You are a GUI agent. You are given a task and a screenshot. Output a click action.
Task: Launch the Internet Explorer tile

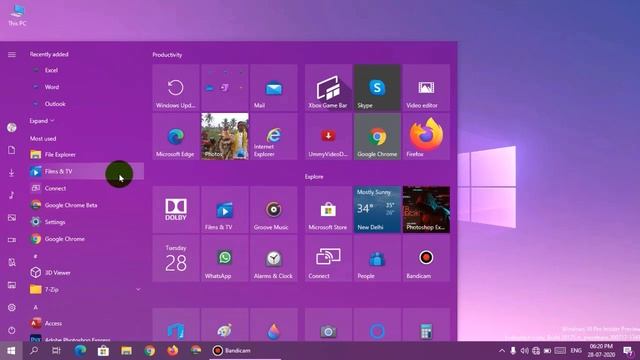coord(273,136)
